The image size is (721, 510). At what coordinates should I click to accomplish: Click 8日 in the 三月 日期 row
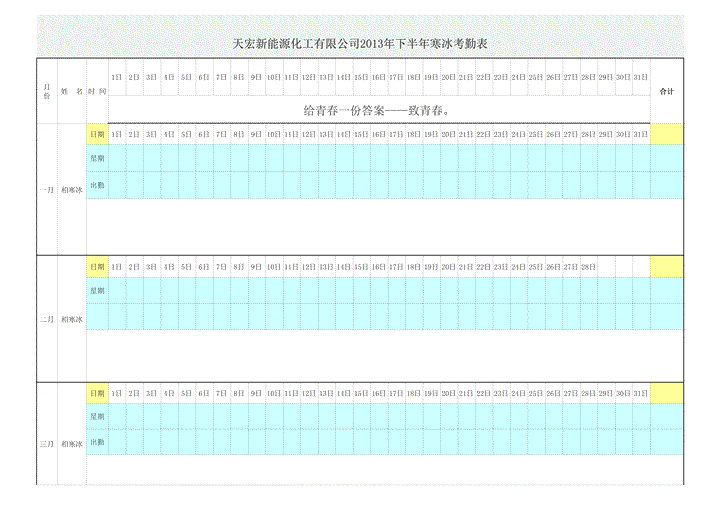click(x=239, y=393)
